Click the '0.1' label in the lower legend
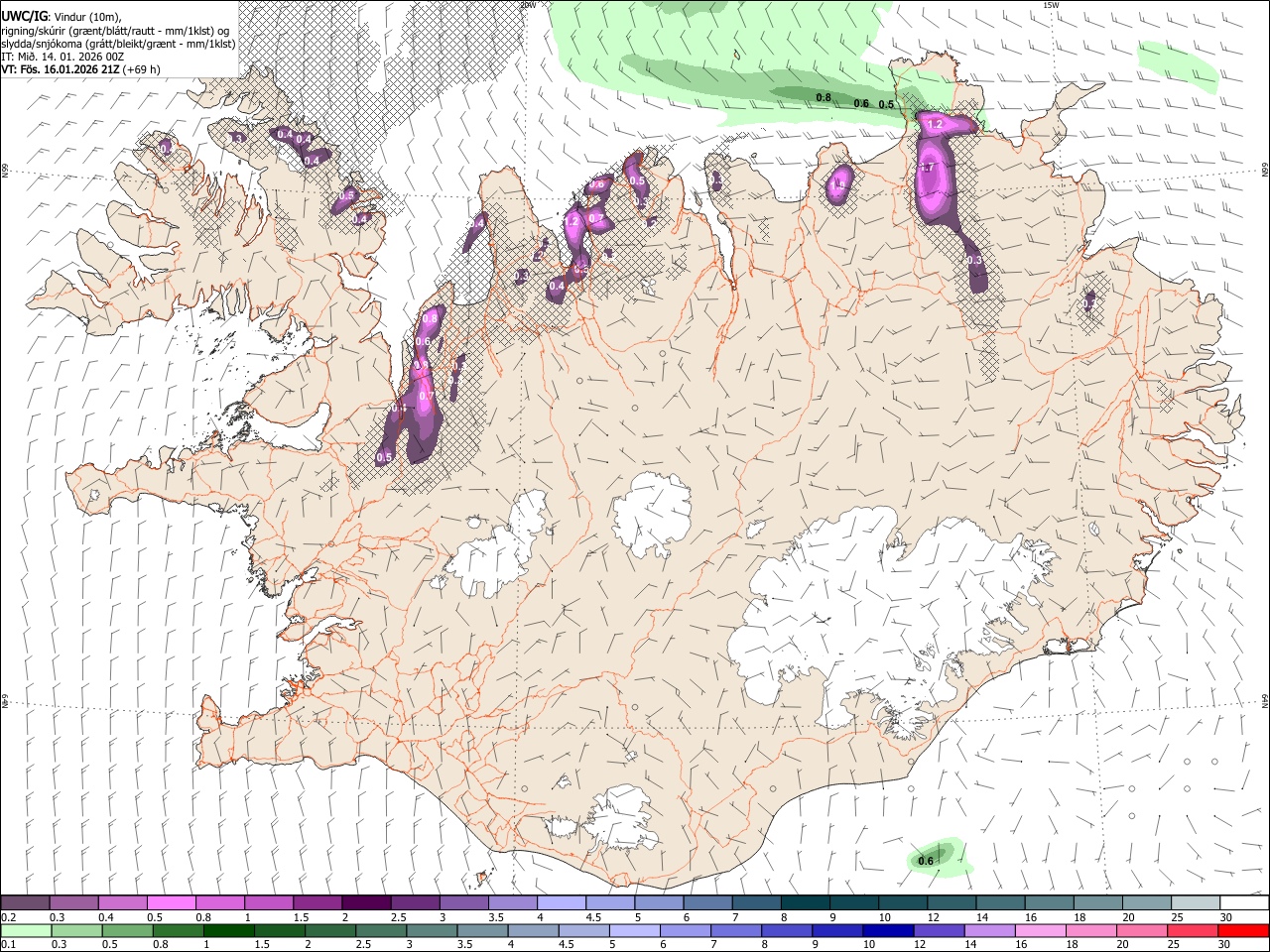The width and height of the screenshot is (1270, 952). 8,945
